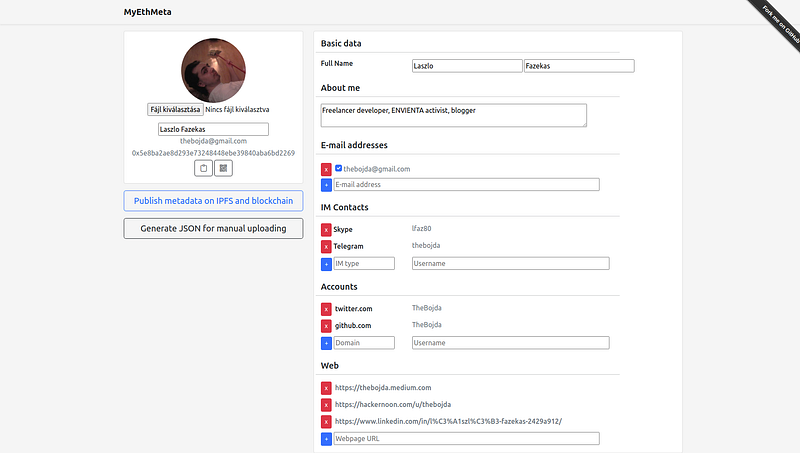
Task: Add new IM contact with plus button
Action: [326, 263]
